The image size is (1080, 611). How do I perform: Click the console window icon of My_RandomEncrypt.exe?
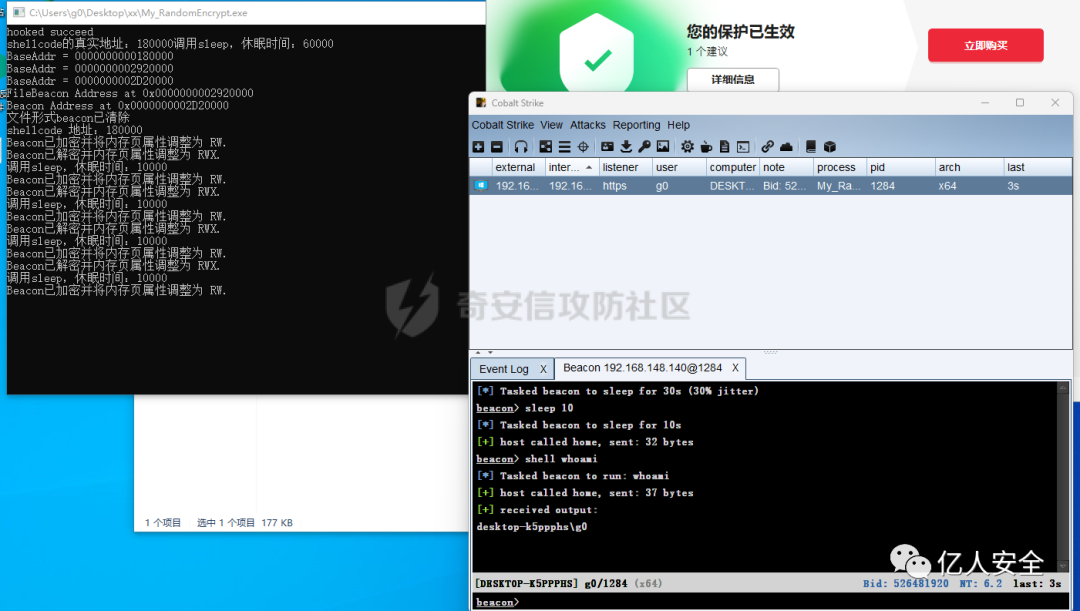pyautogui.click(x=19, y=12)
